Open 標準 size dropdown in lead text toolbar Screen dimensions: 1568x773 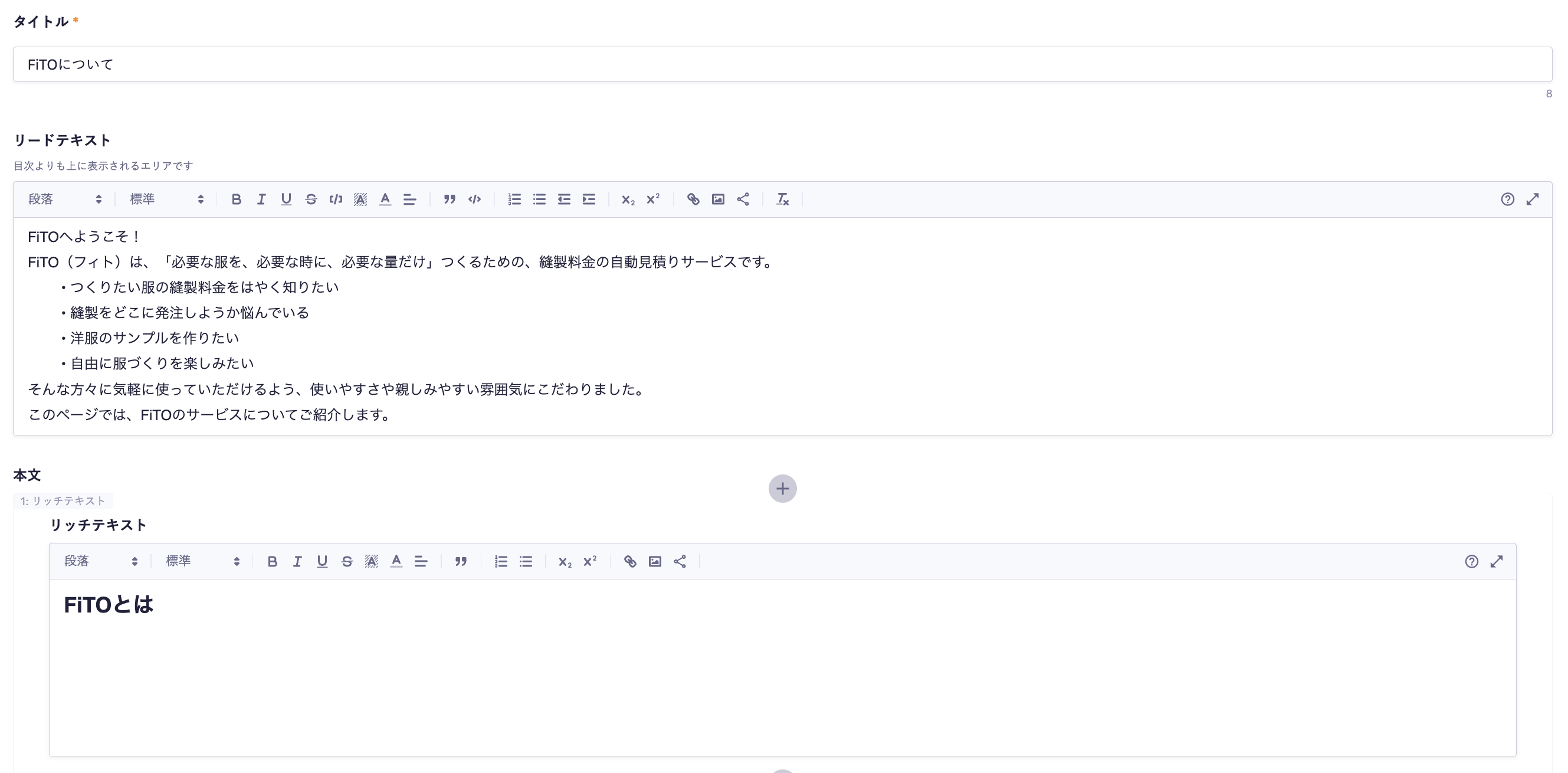click(166, 199)
